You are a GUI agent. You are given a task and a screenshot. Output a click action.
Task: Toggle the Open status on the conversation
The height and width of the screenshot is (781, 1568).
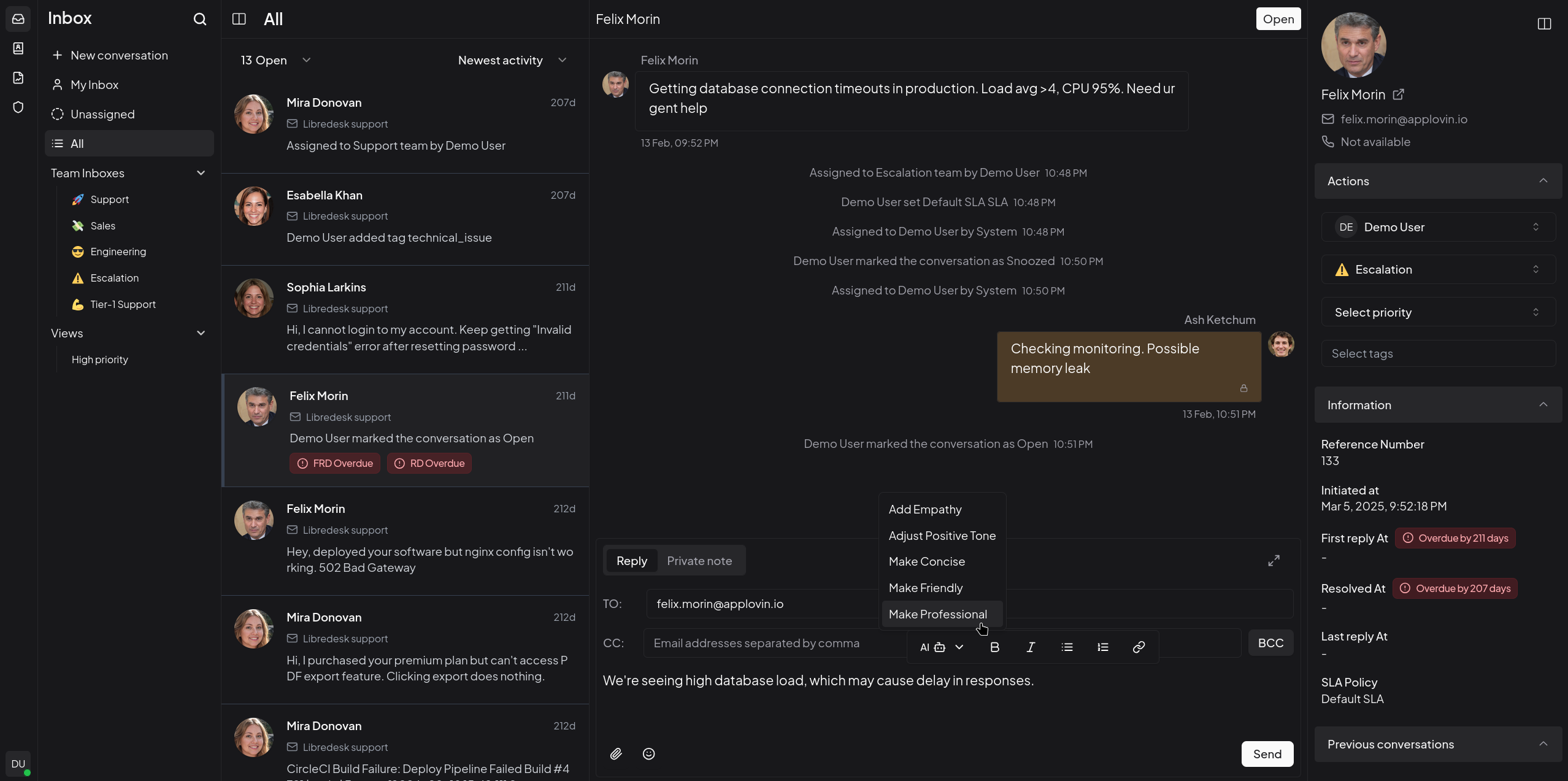pyautogui.click(x=1278, y=19)
